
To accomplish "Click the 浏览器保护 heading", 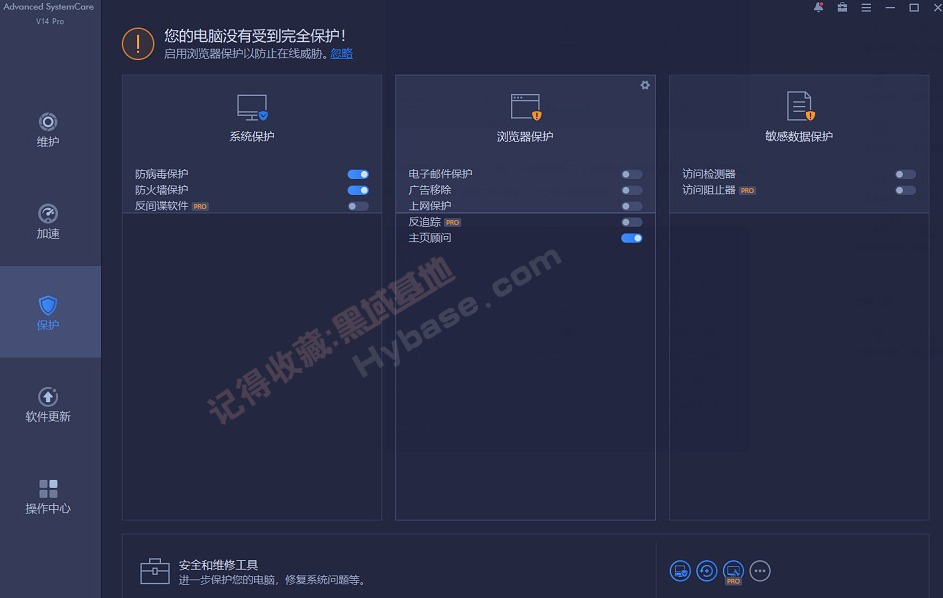I will pos(525,137).
